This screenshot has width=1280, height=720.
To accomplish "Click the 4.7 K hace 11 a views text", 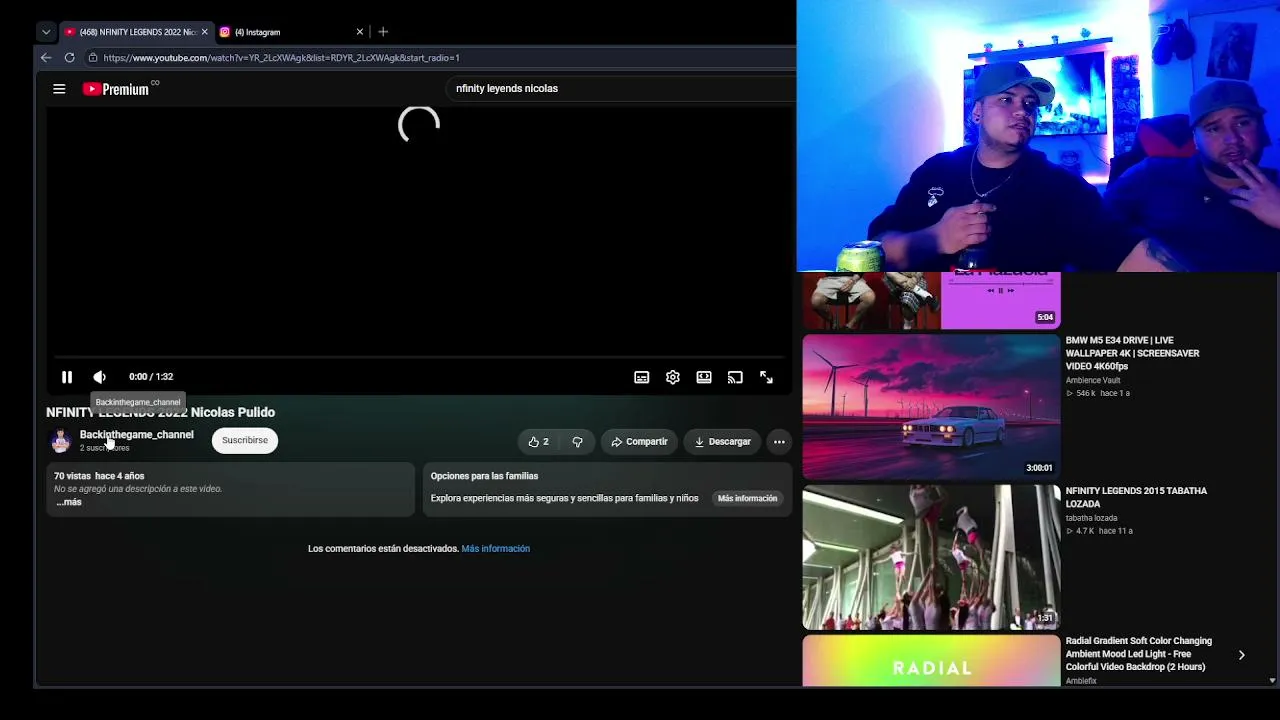I will (x=1099, y=531).
